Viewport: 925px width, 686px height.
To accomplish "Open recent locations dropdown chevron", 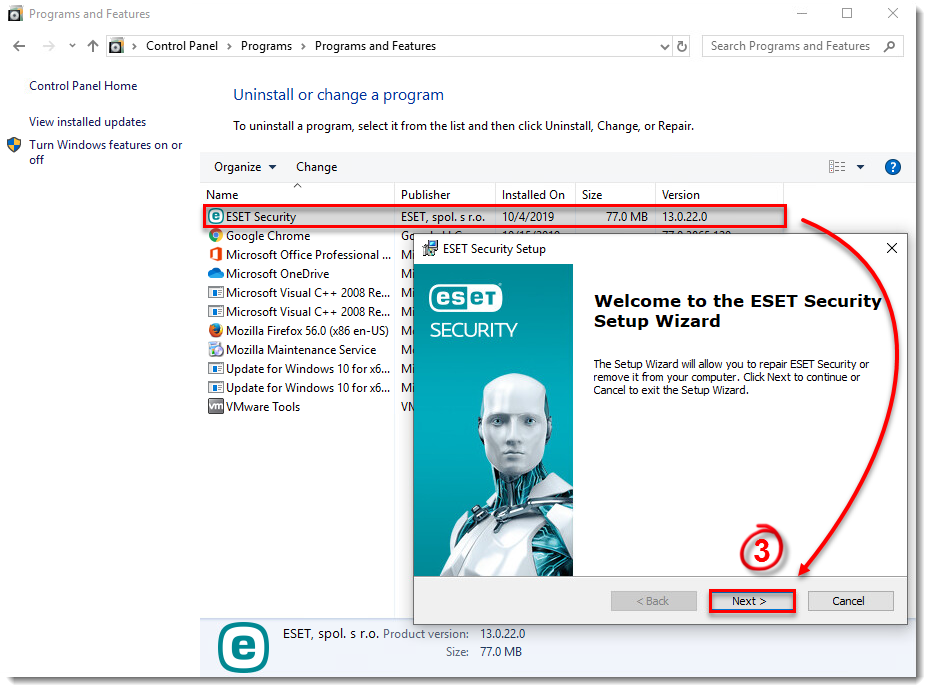I will pos(72,45).
